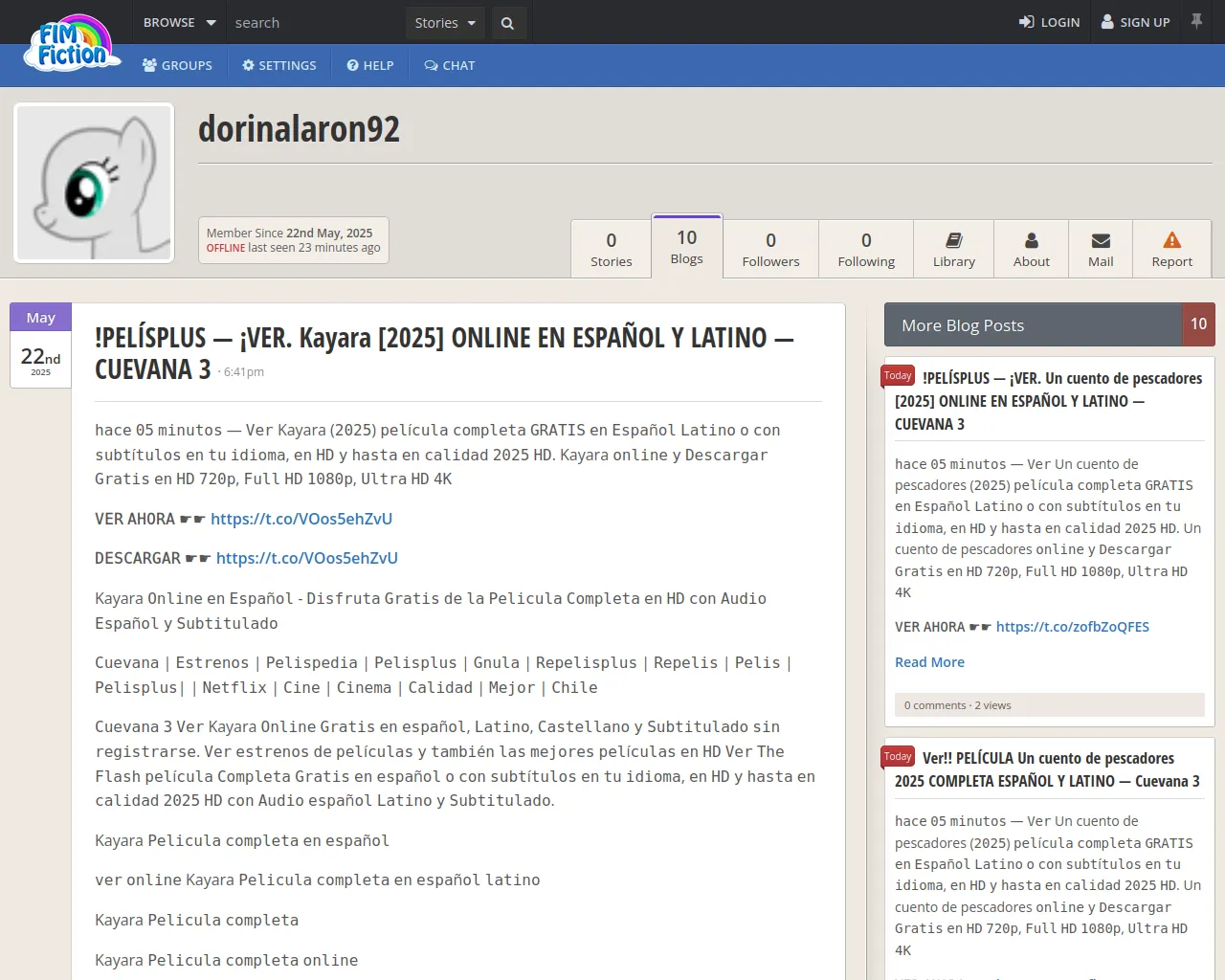Open the Mail envelope icon tab

(x=1101, y=249)
